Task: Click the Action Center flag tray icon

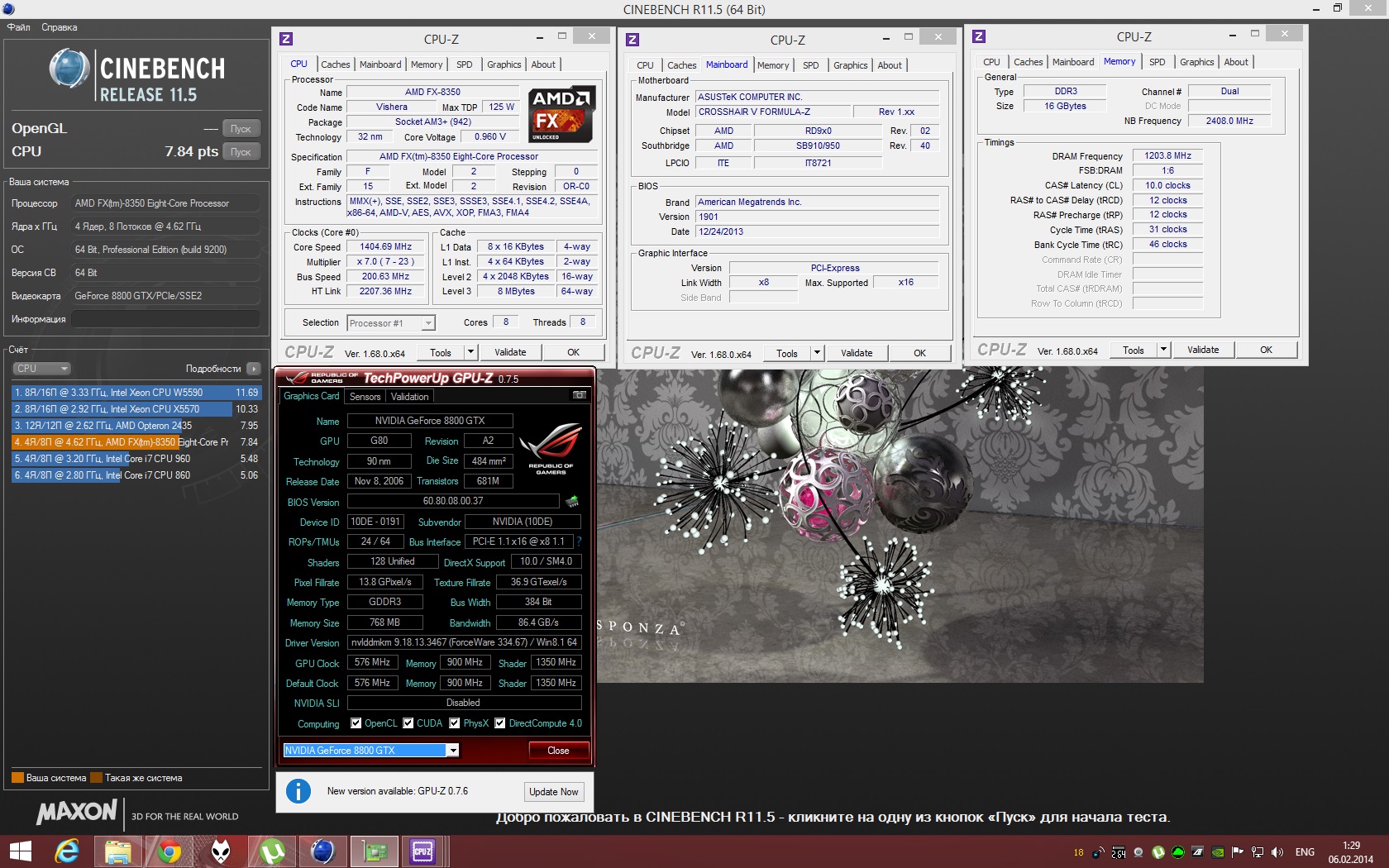Action: (x=1238, y=852)
